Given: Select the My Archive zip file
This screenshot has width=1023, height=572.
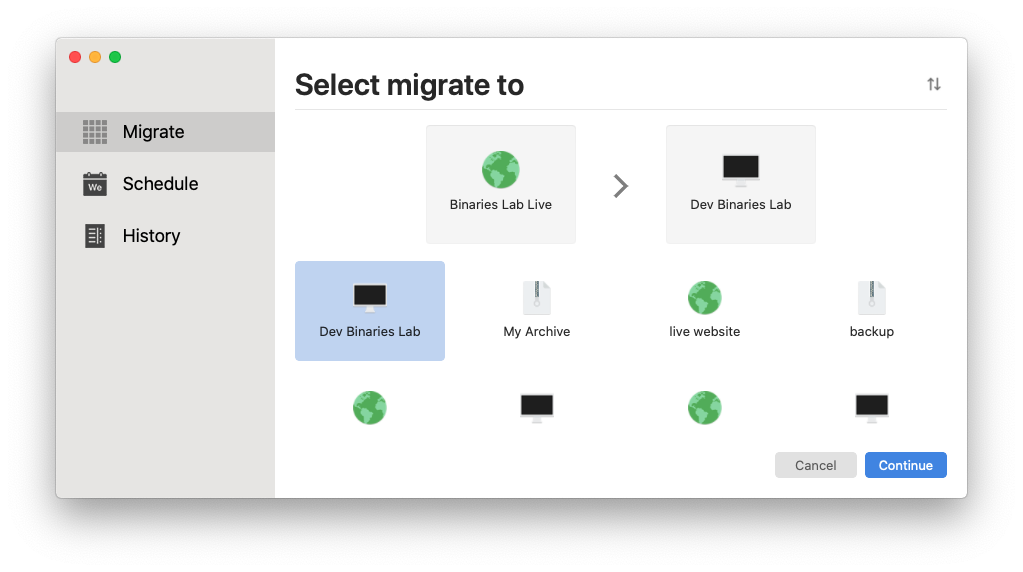Looking at the screenshot, I should pos(537,311).
